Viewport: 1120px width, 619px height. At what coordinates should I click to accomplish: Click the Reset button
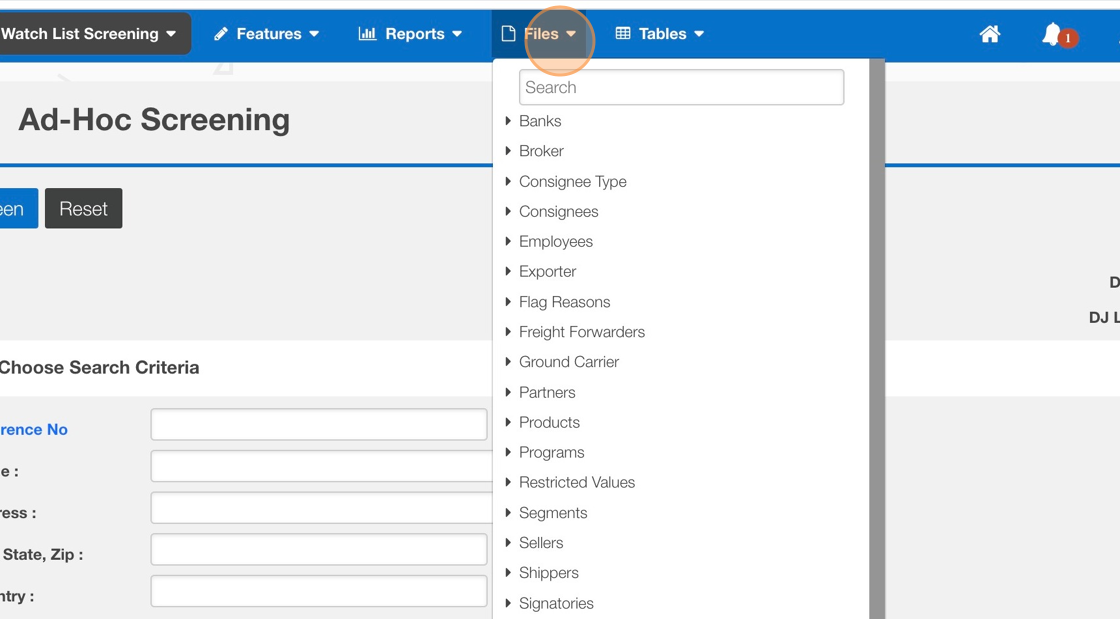pos(84,208)
